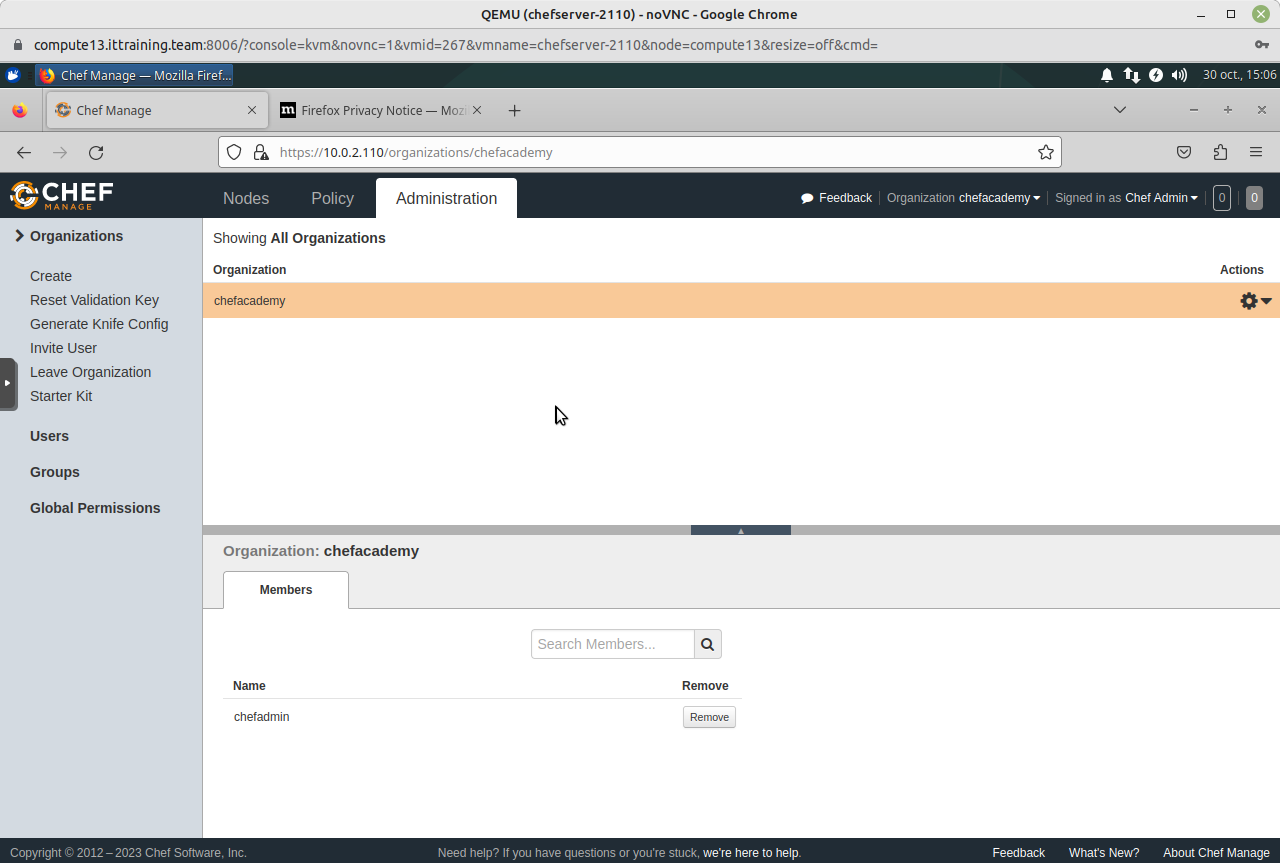Image resolution: width=1280 pixels, height=863 pixels.
Task: Download the Starter Kit link
Action: click(x=61, y=396)
